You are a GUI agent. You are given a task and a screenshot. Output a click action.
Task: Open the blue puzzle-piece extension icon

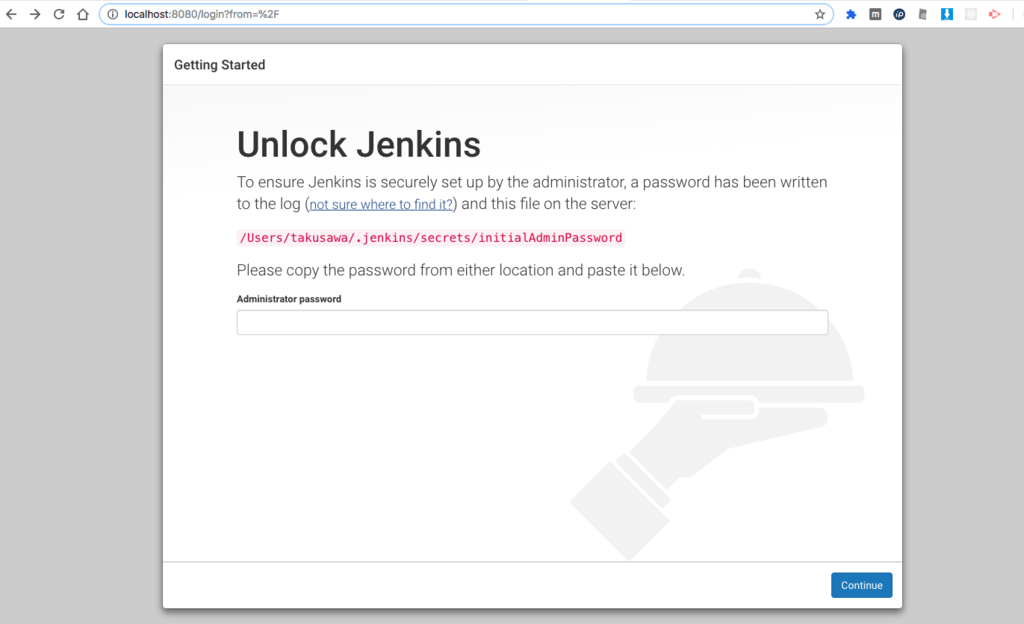pyautogui.click(x=851, y=14)
